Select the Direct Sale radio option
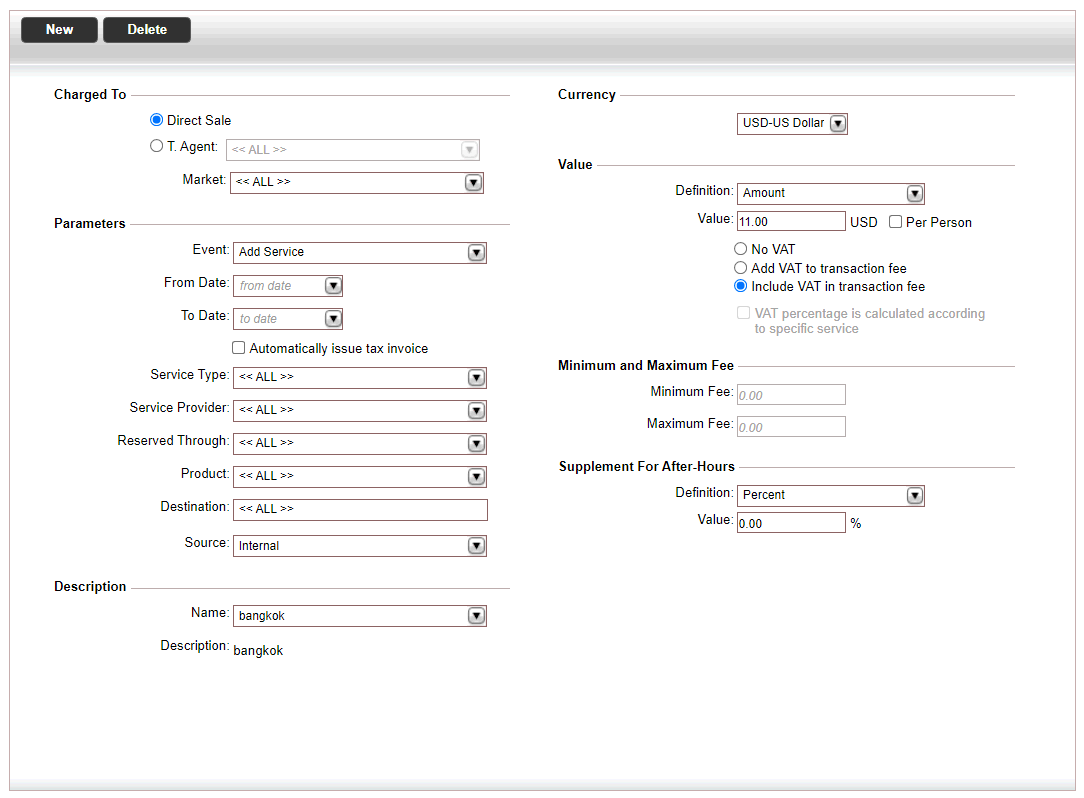 (156, 120)
